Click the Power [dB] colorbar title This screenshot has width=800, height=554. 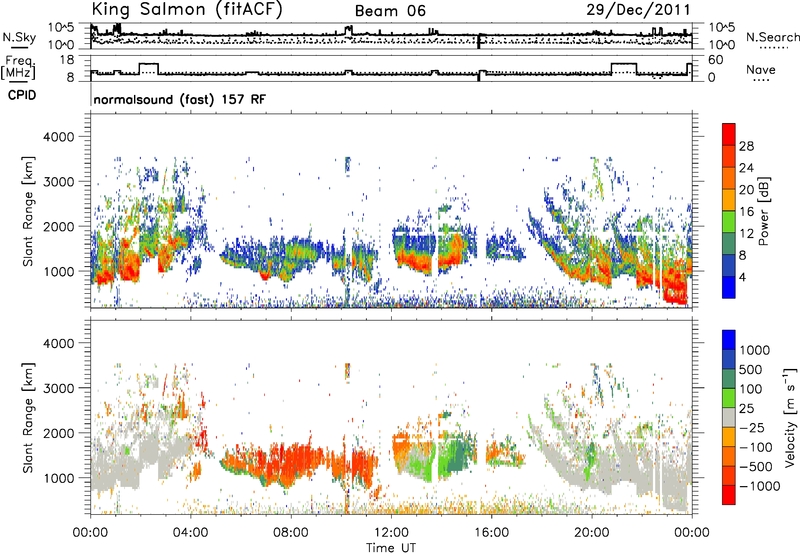[764, 211]
